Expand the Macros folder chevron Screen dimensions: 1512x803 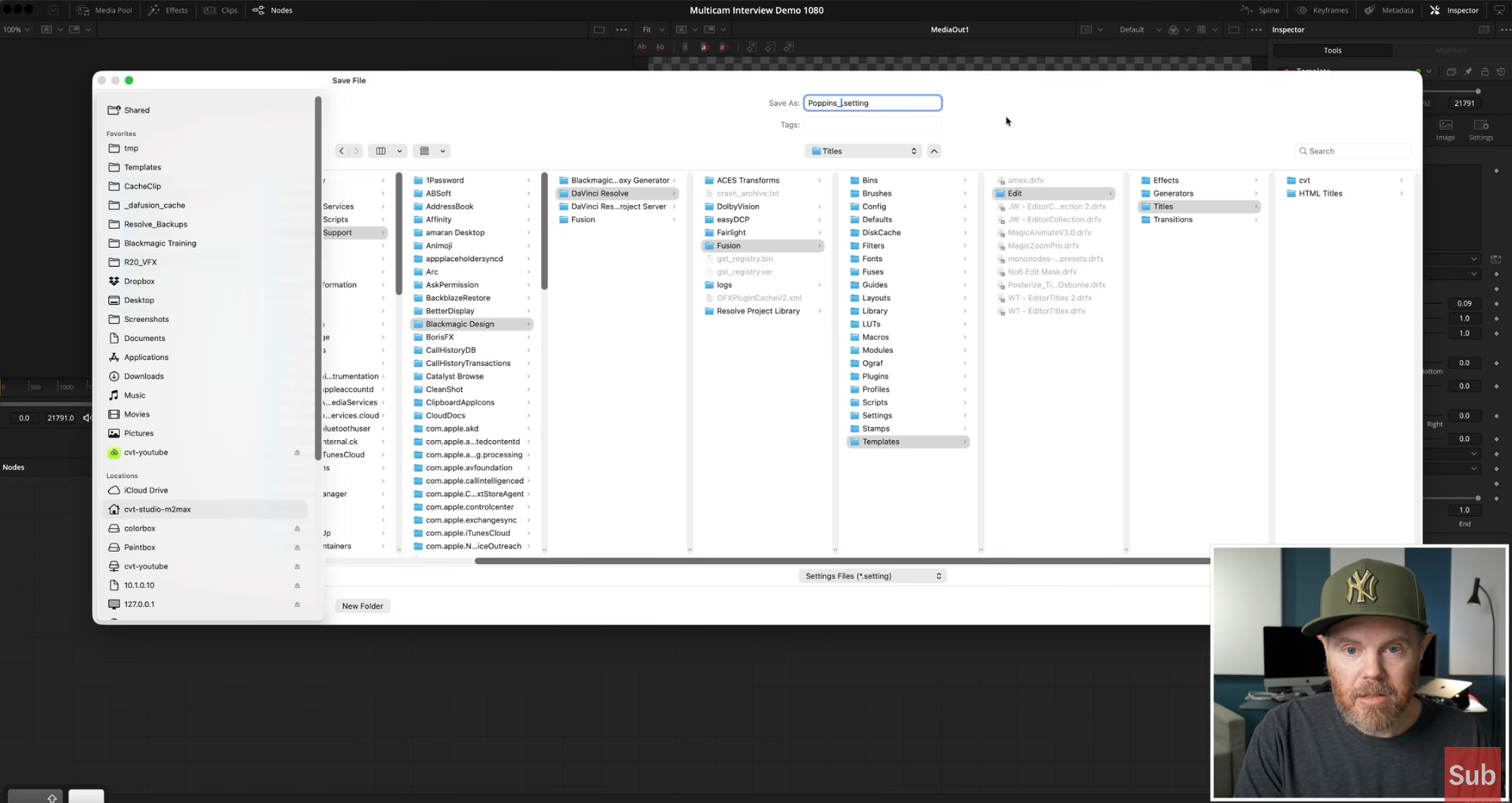pos(965,337)
